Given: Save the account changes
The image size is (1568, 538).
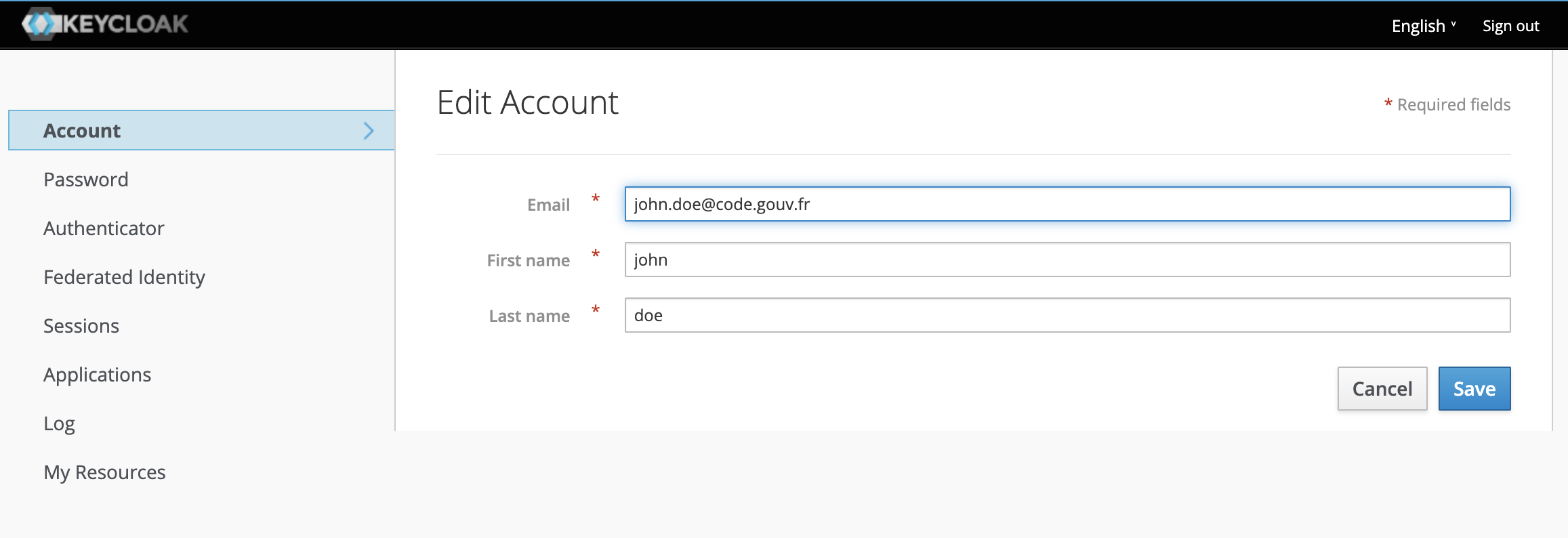Looking at the screenshot, I should pyautogui.click(x=1474, y=388).
